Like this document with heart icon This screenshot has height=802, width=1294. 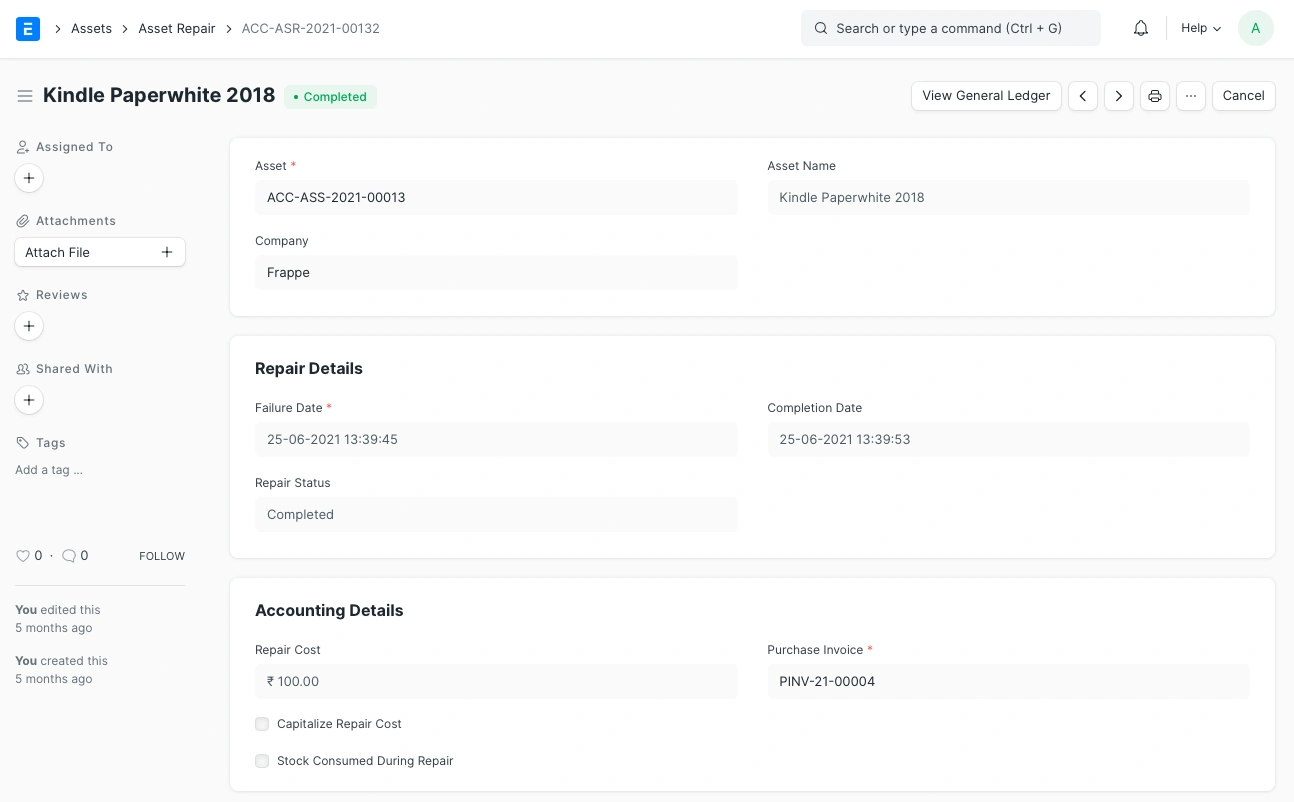pyautogui.click(x=23, y=556)
